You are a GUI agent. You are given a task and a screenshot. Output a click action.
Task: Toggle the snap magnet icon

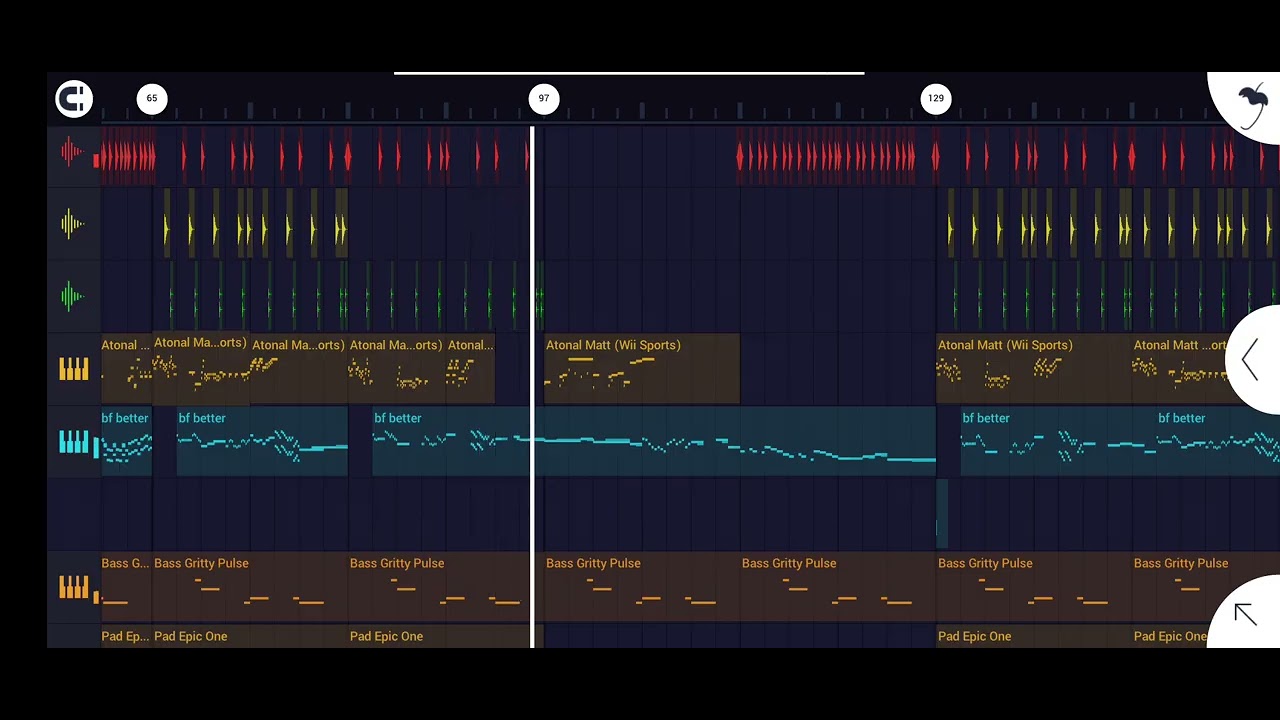[x=74, y=98]
